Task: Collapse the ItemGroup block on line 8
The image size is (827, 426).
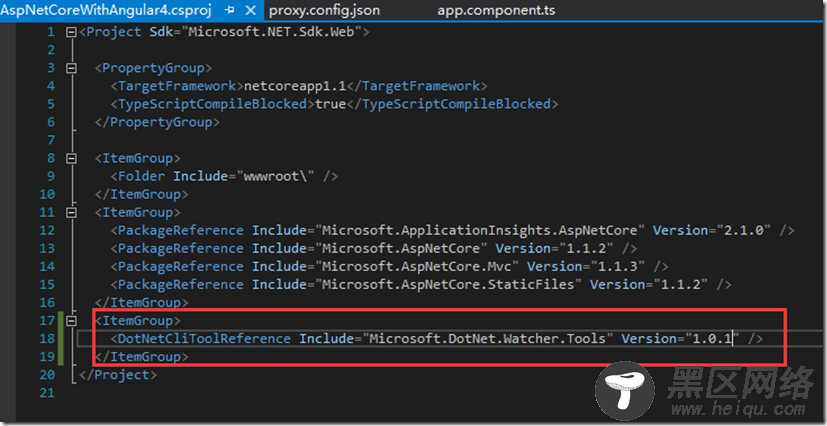Action: tap(71, 158)
